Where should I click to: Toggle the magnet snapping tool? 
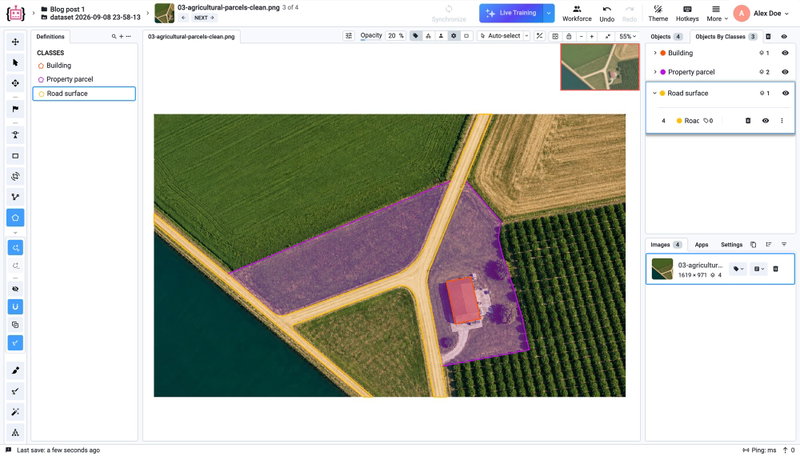point(15,307)
